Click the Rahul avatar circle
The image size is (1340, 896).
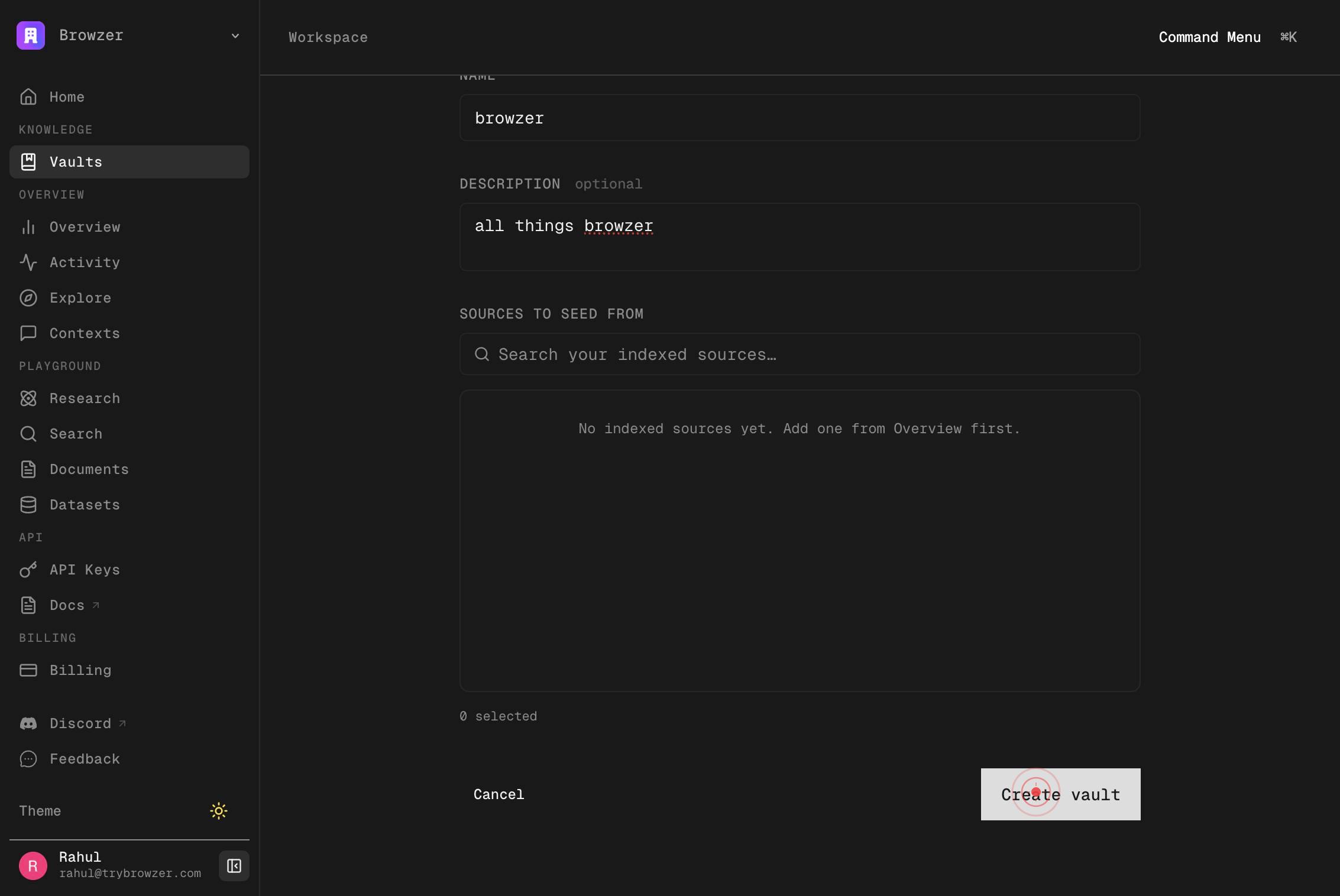click(33, 866)
